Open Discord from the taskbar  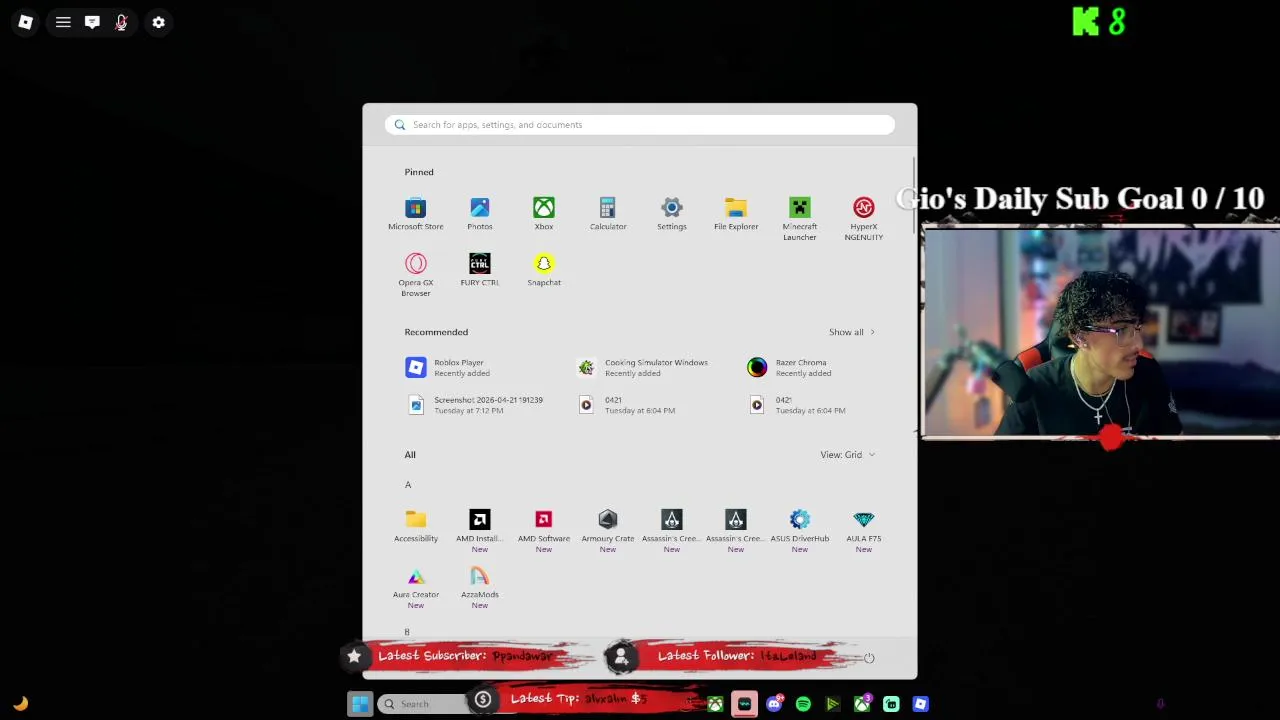coord(774,704)
